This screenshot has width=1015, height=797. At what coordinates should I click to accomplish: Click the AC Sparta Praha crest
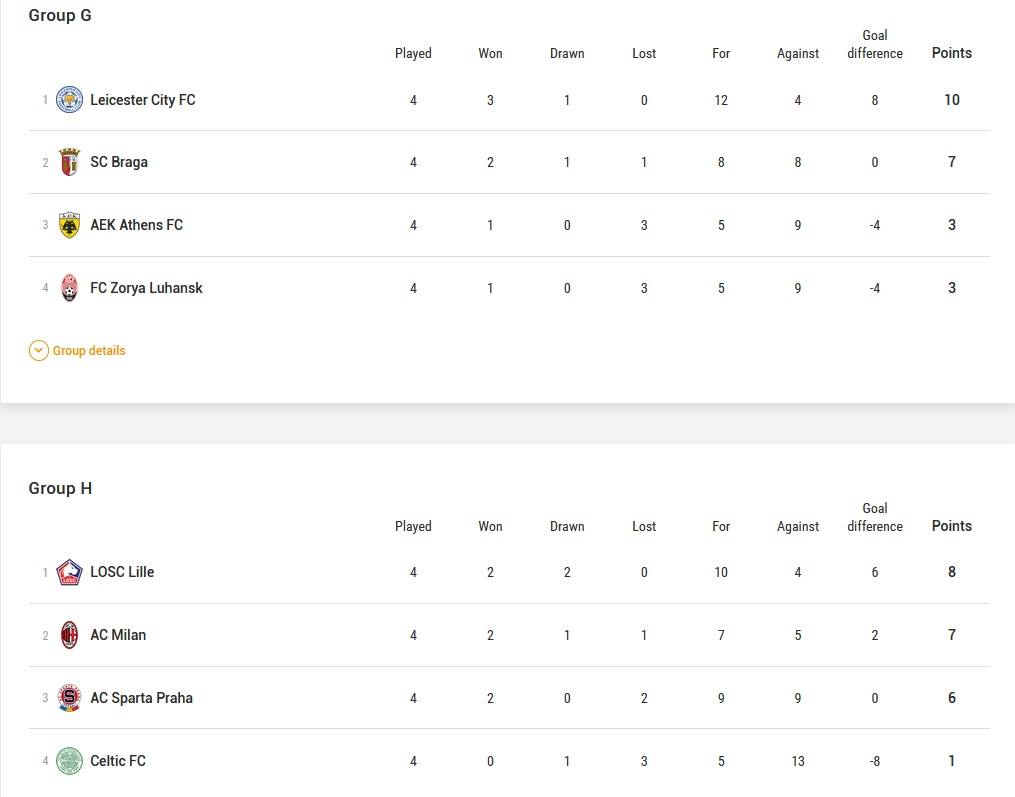pos(69,698)
